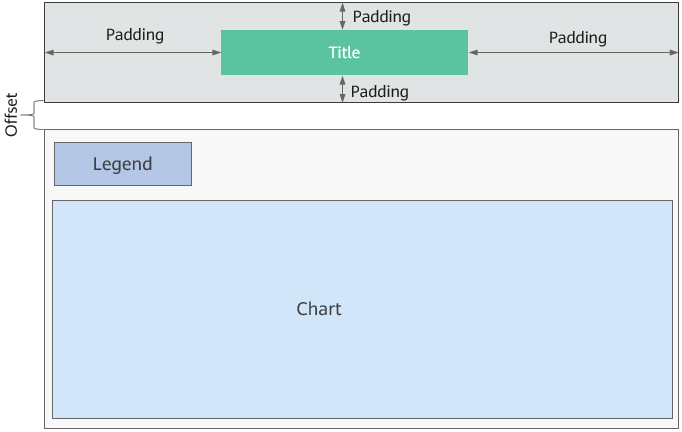
Task: Click white gap between title and chart containers
Action: (361, 116)
